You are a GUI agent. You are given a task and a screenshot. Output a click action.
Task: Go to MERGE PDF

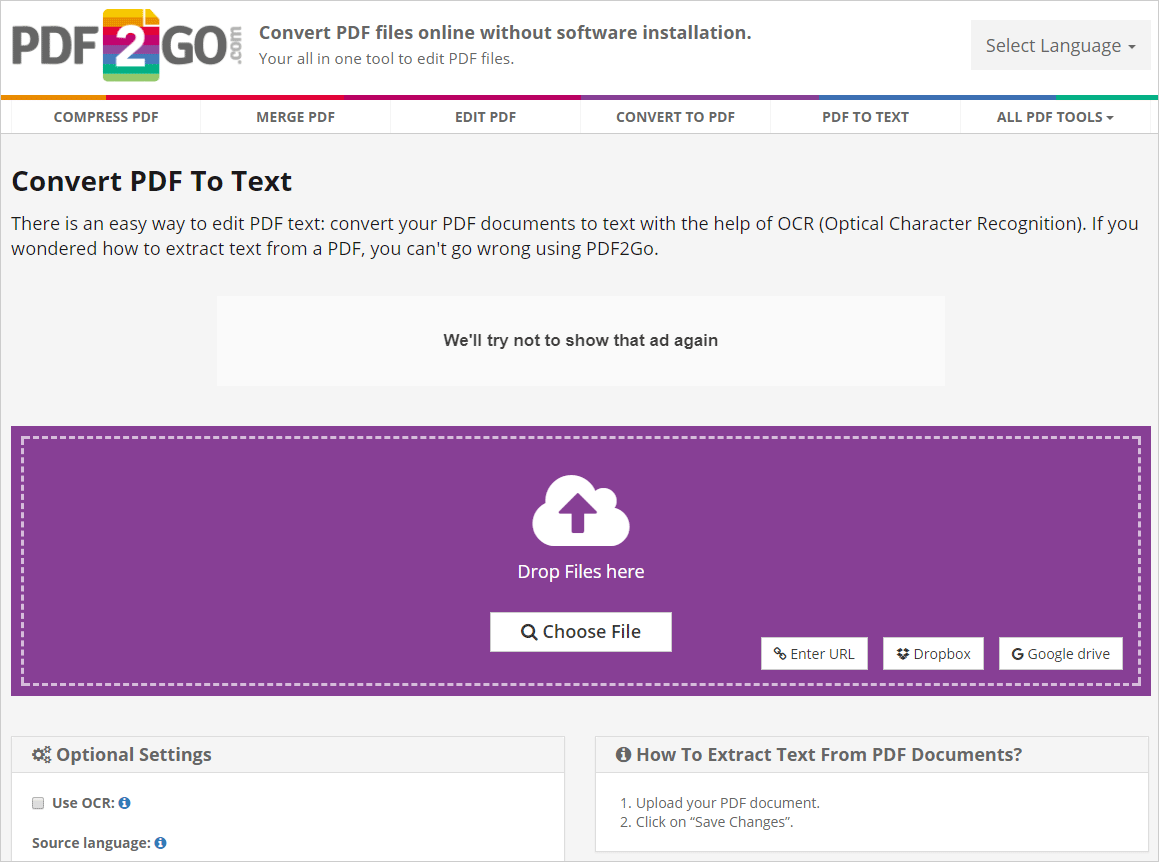296,117
